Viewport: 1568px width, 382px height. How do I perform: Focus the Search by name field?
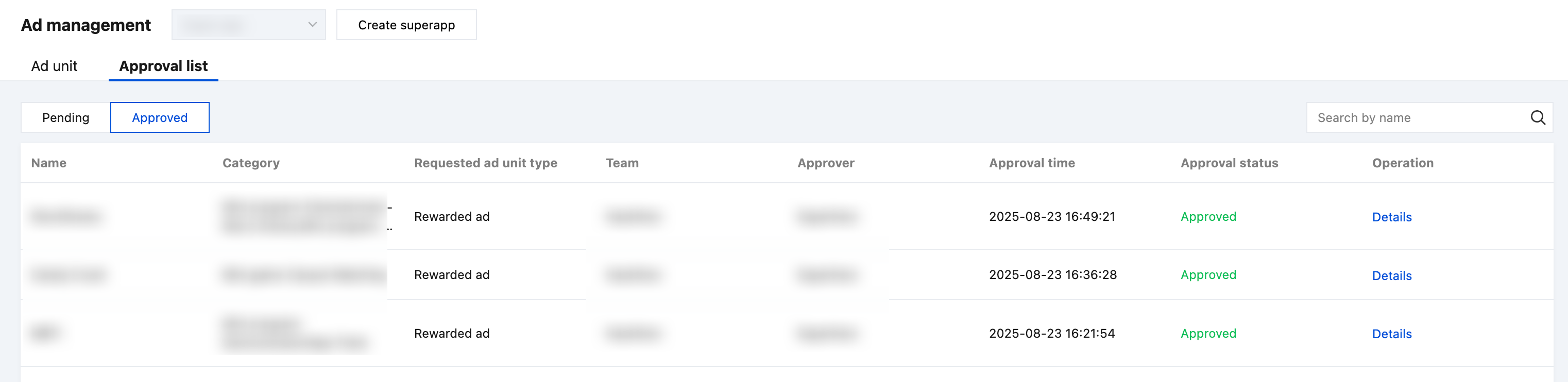(1412, 117)
